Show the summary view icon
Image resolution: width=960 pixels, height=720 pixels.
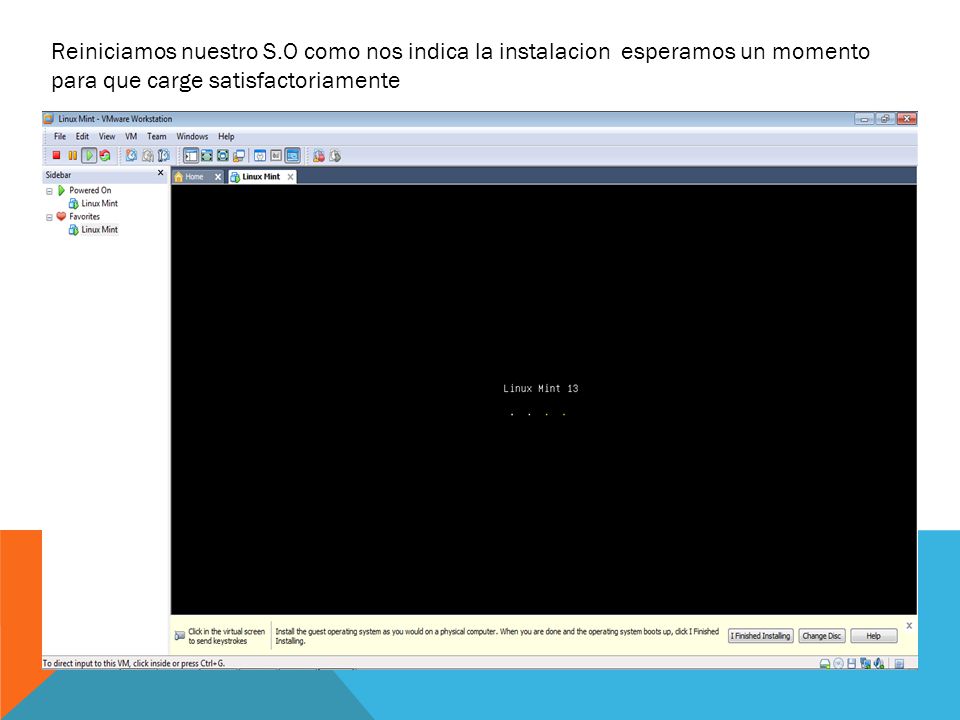(x=260, y=156)
